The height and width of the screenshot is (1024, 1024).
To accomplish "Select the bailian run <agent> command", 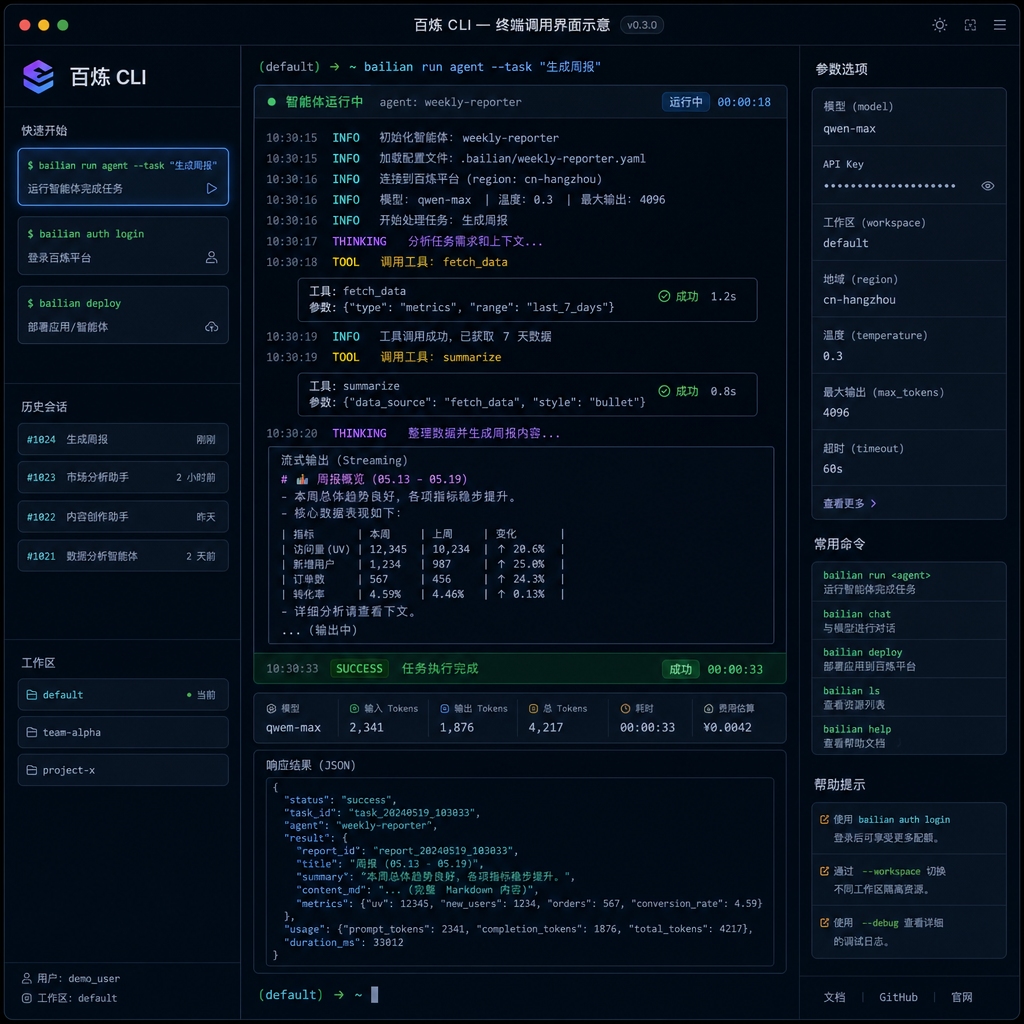I will pos(908,582).
